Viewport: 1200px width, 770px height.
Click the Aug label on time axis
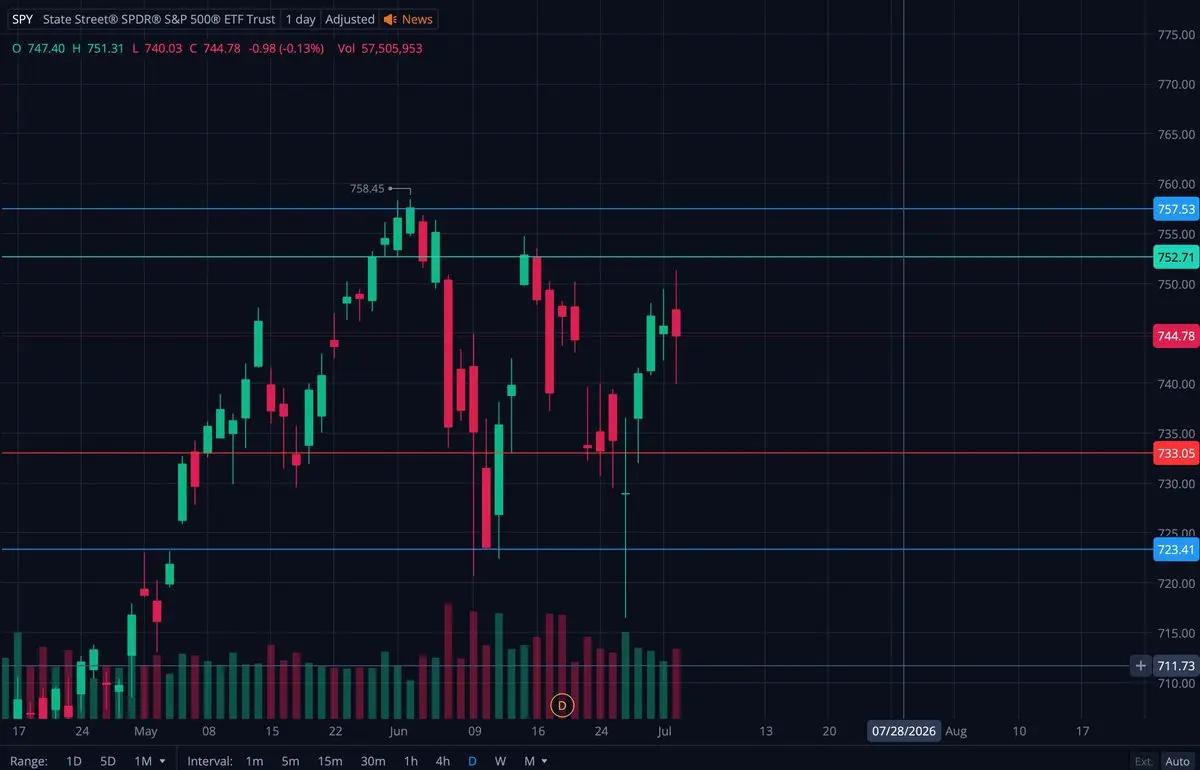tap(956, 731)
